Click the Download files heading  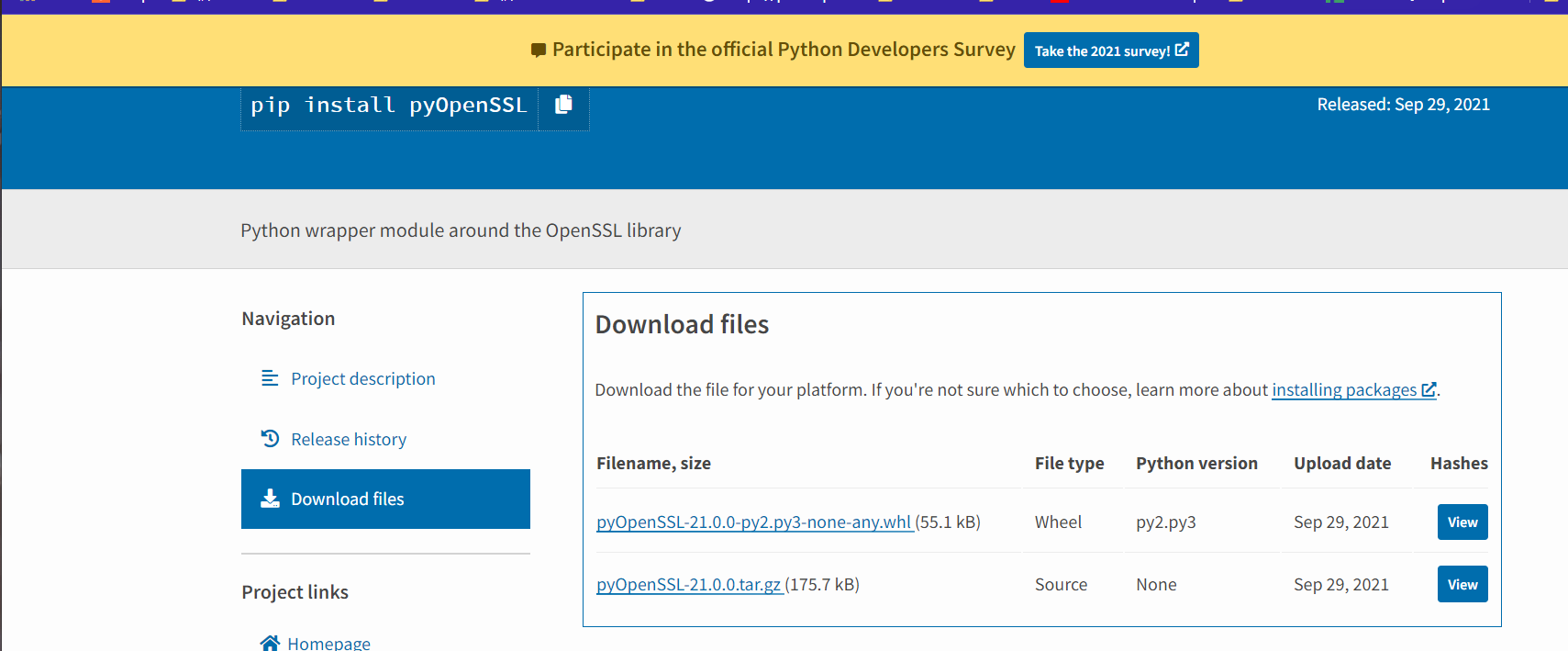[682, 325]
